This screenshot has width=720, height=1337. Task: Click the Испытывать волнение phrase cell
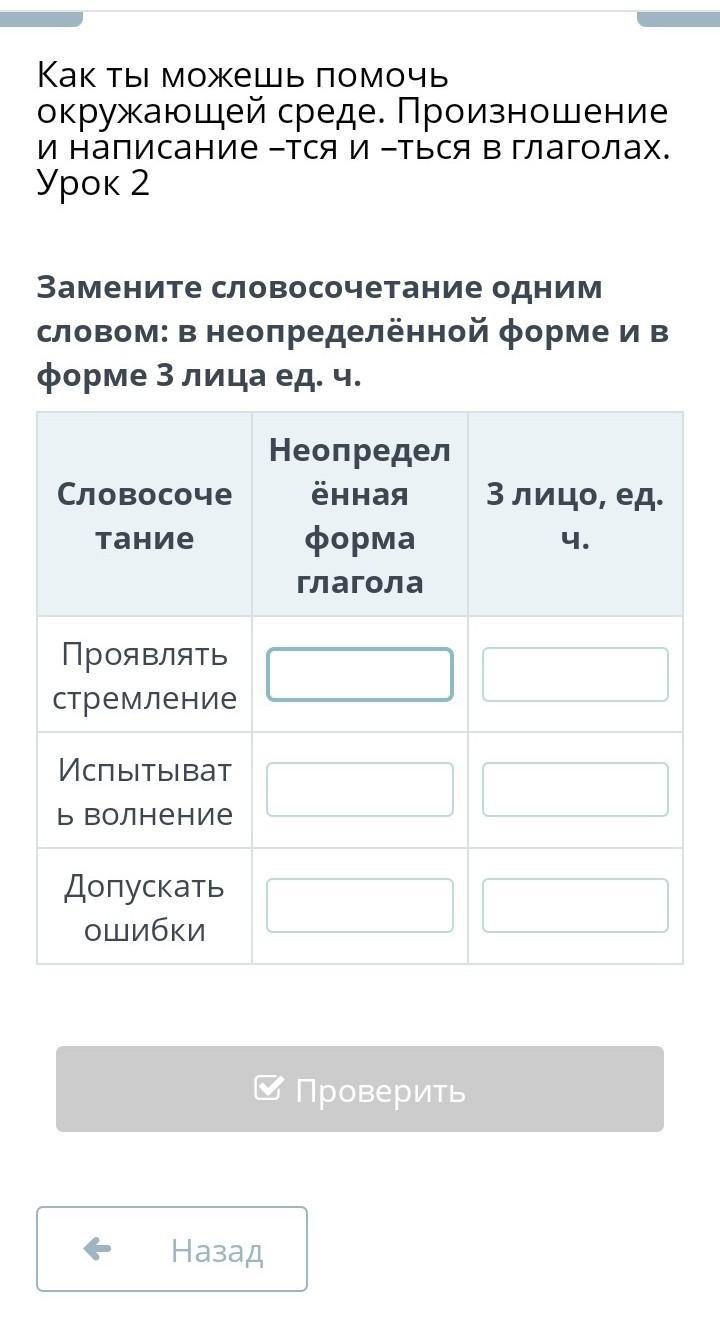point(144,790)
